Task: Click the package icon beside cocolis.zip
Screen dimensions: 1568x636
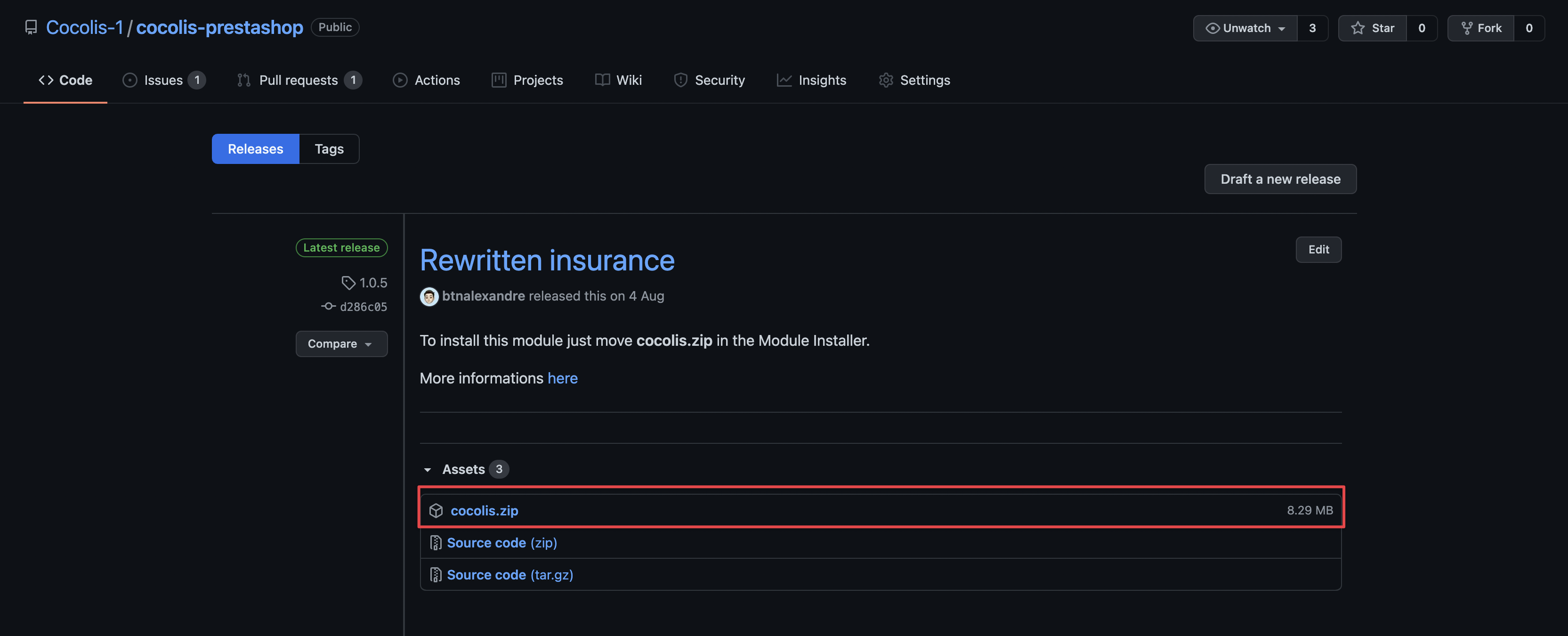Action: point(436,511)
